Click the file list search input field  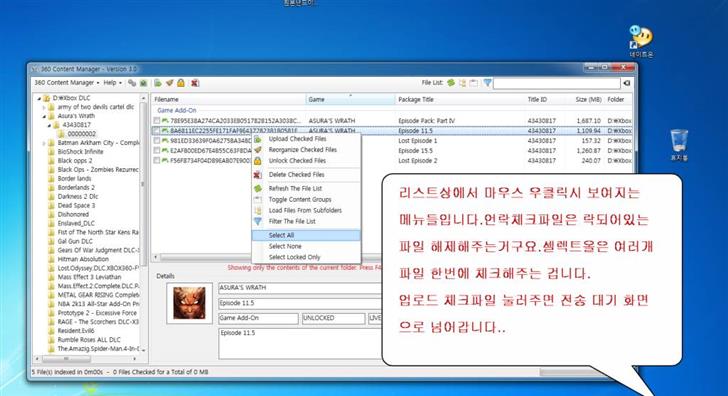pos(557,83)
